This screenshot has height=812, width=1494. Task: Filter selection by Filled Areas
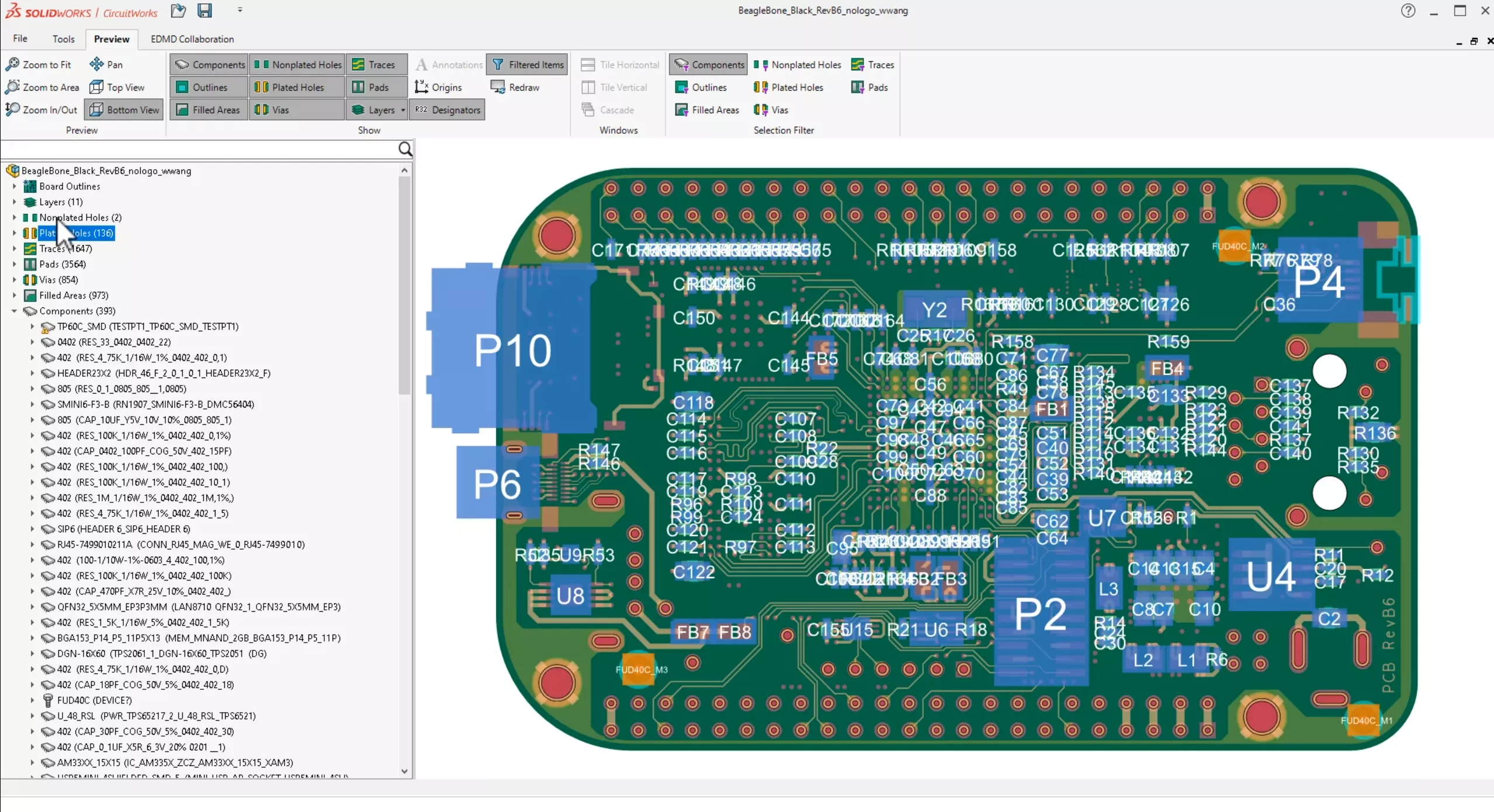point(707,109)
